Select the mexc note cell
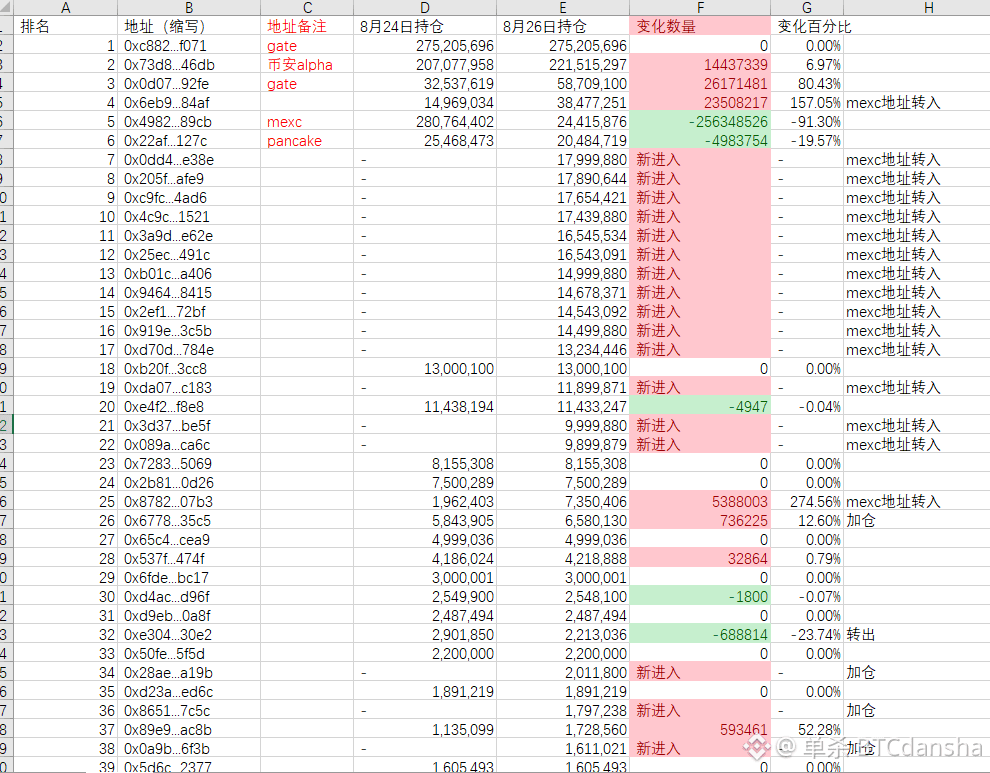990x773 pixels. coord(307,121)
